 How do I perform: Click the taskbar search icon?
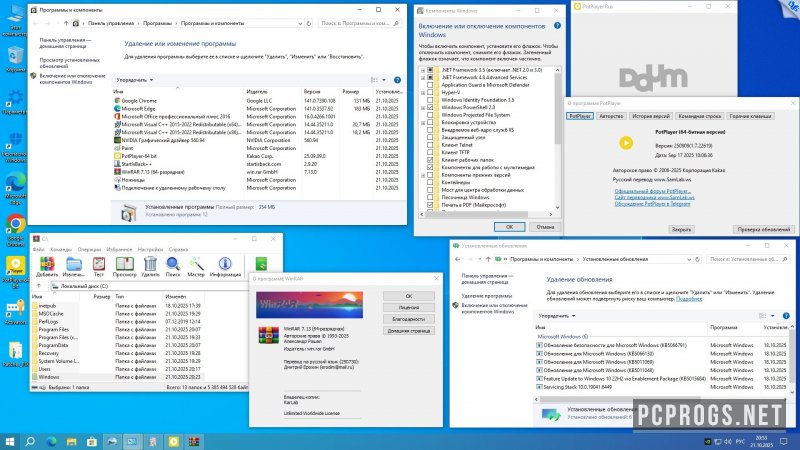point(30,441)
